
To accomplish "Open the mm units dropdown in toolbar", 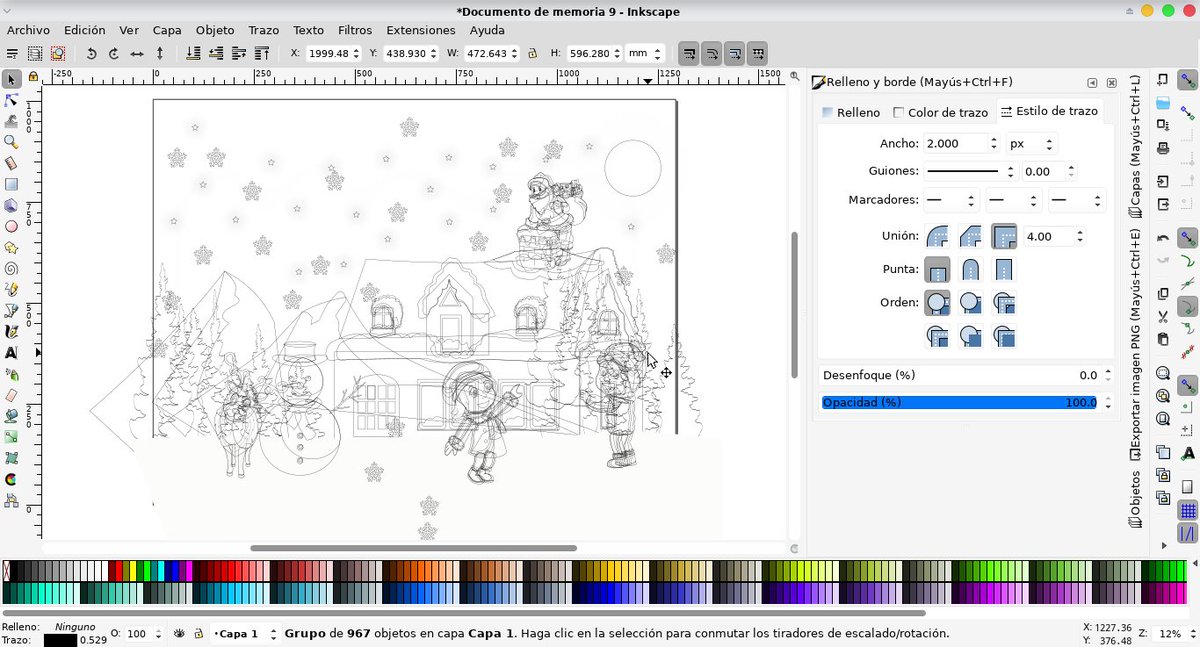I will (644, 53).
